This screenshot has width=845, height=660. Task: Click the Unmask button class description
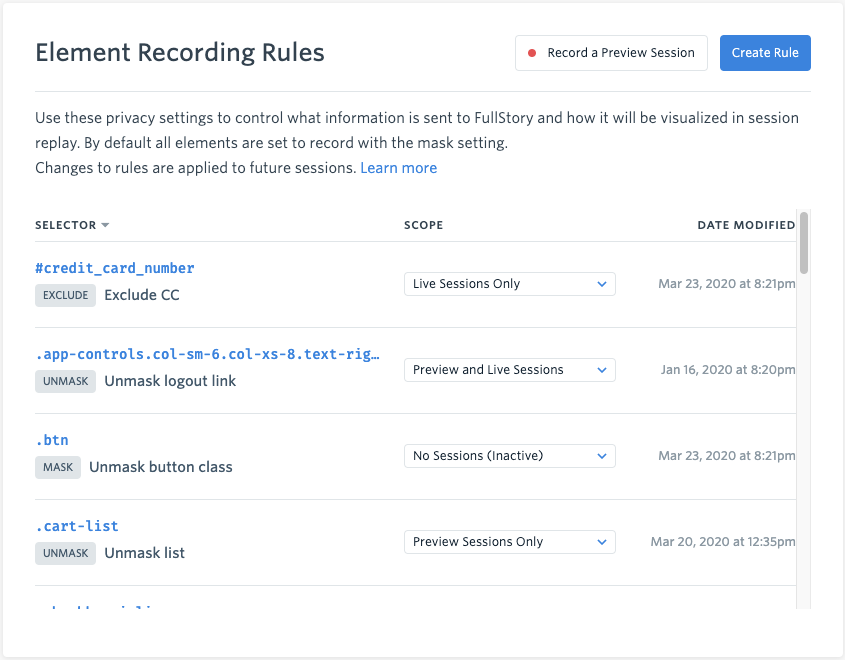tap(161, 467)
